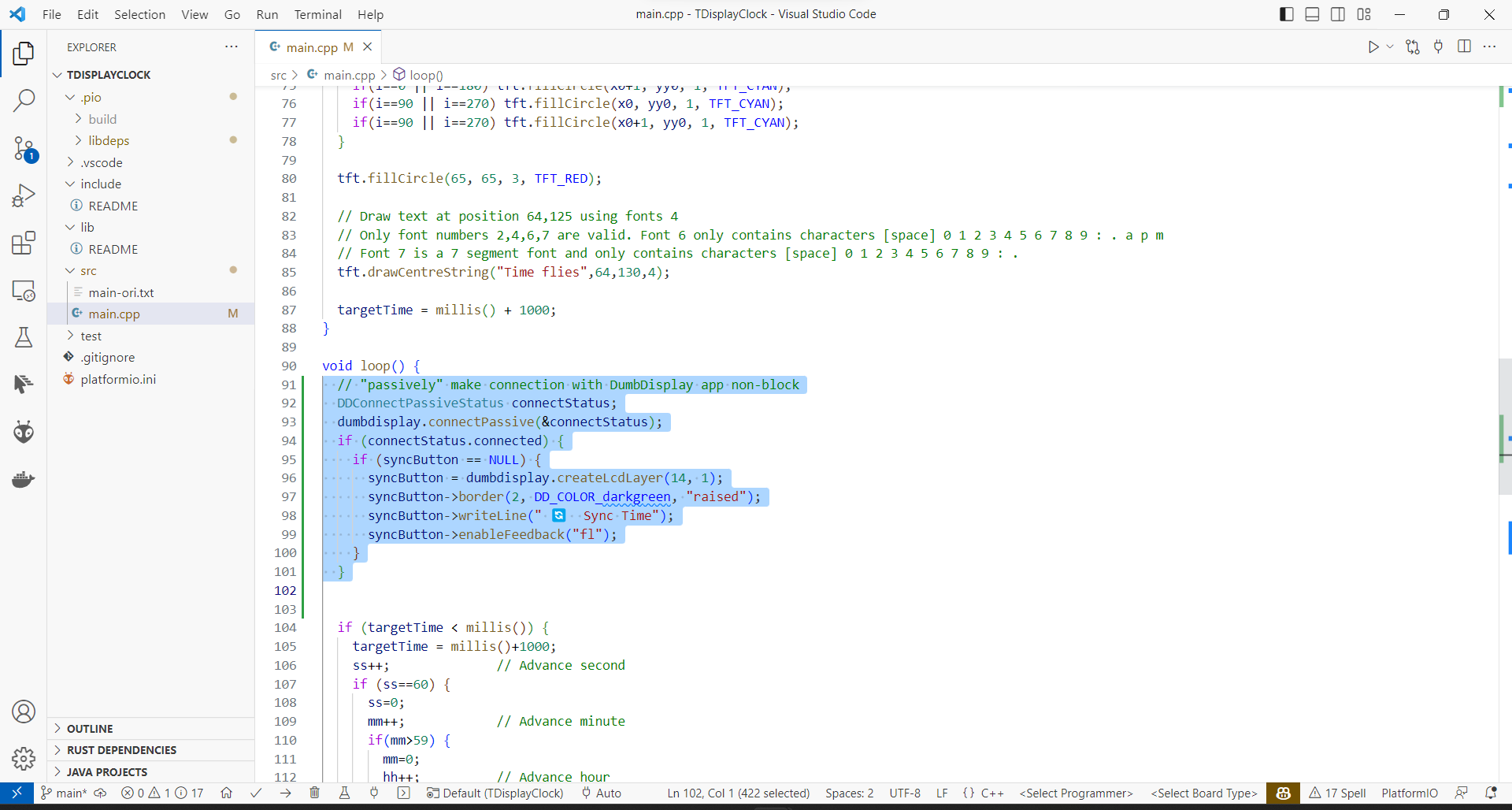Open Source Control view with one pending change

pos(24,149)
